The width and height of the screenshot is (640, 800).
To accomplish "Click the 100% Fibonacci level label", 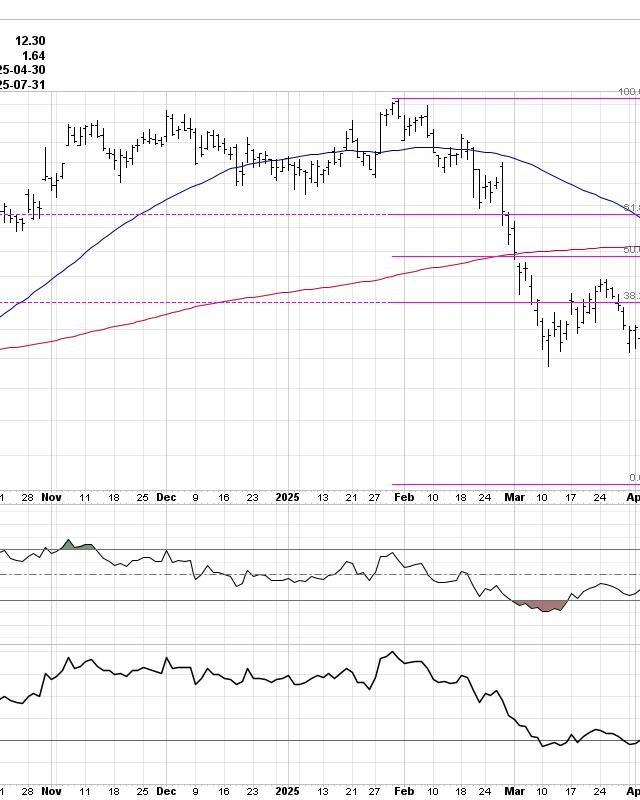I will pos(629,92).
